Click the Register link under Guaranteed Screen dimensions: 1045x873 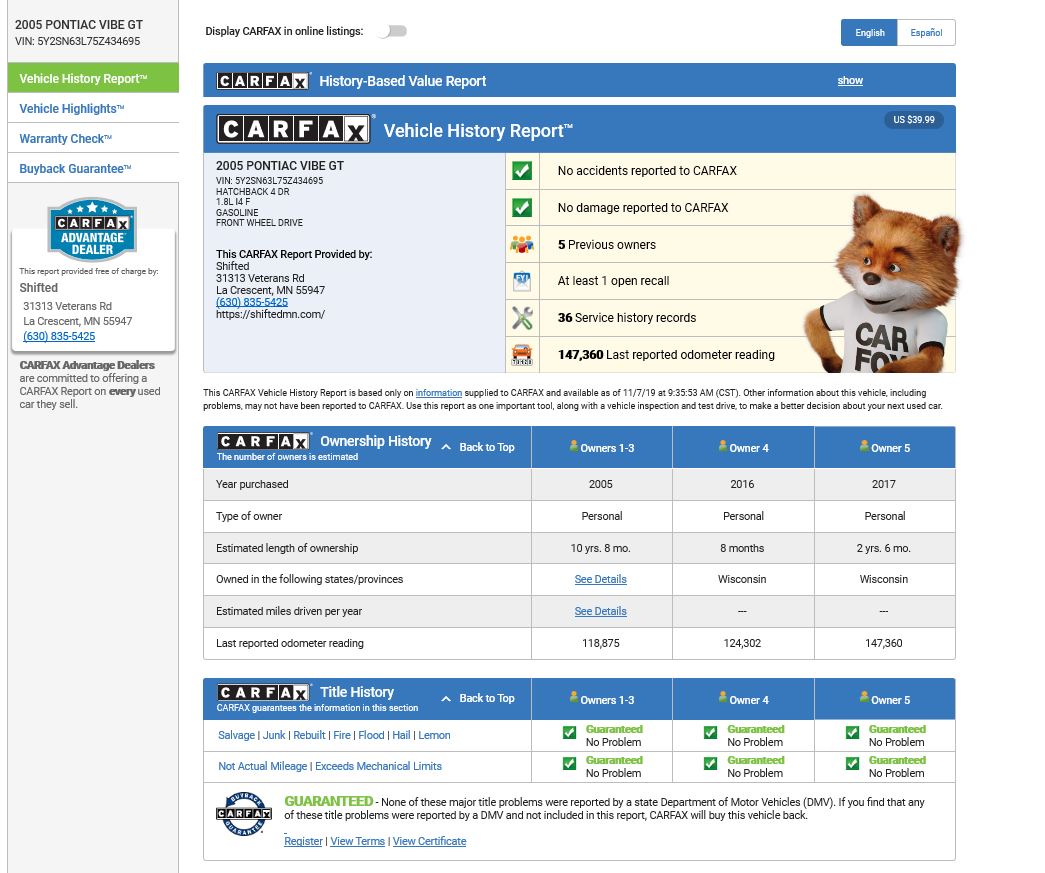coord(303,841)
